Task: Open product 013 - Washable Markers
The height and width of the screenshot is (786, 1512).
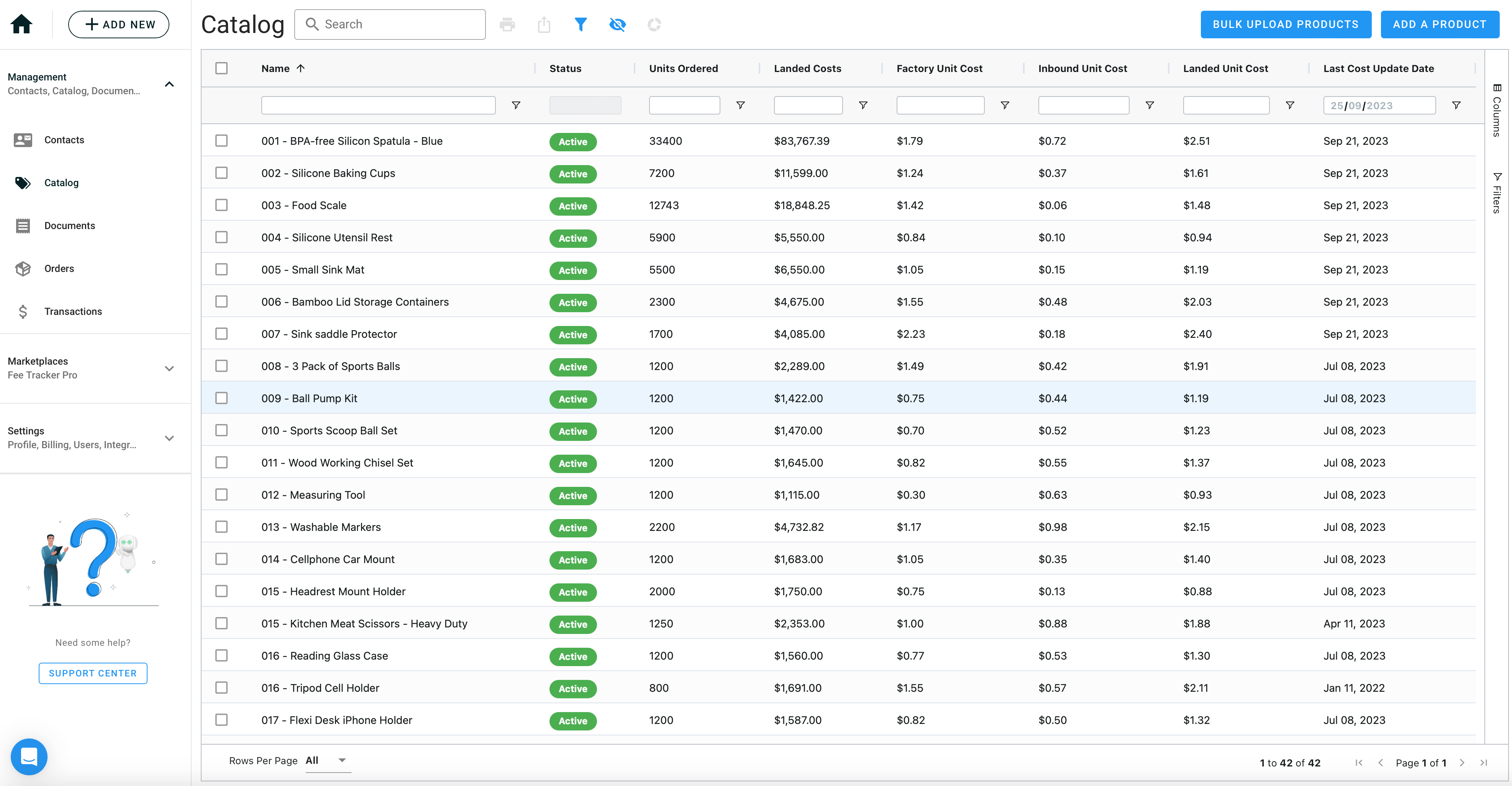Action: pyautogui.click(x=320, y=527)
